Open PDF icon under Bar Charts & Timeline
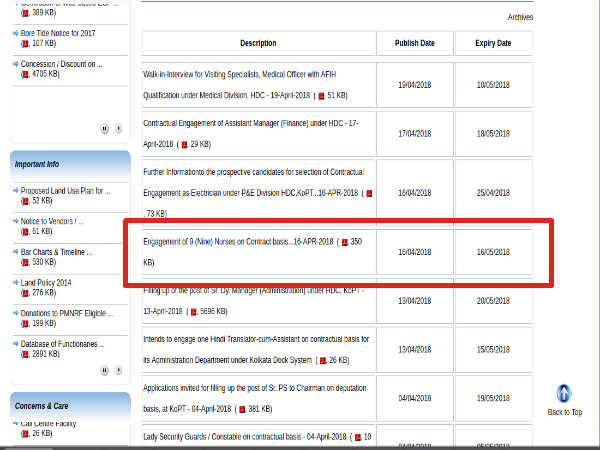The image size is (600, 450). coord(25,262)
